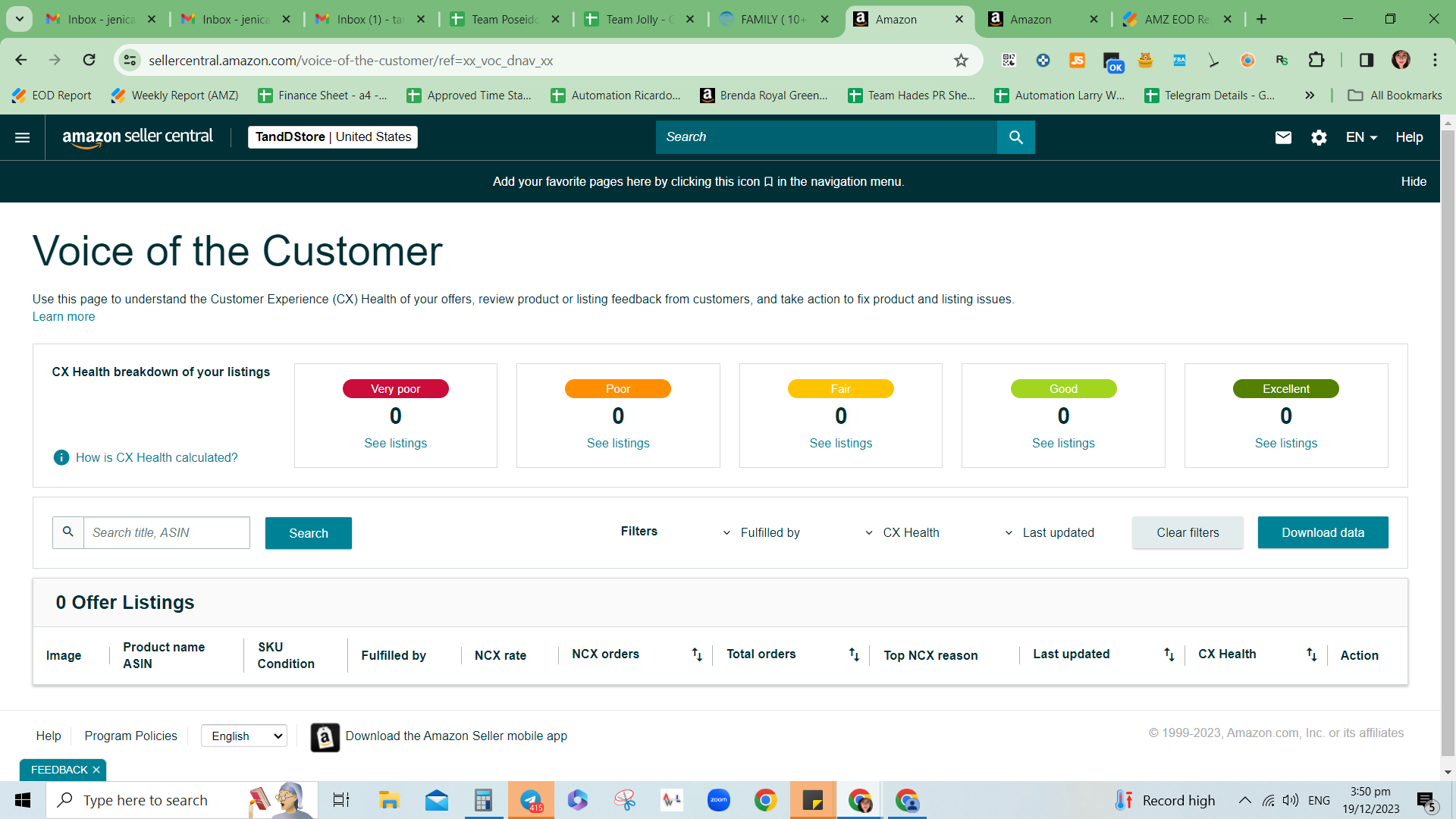Screen dimensions: 1456x819
Task: Open the Chrome side panel
Action: tap(1367, 60)
